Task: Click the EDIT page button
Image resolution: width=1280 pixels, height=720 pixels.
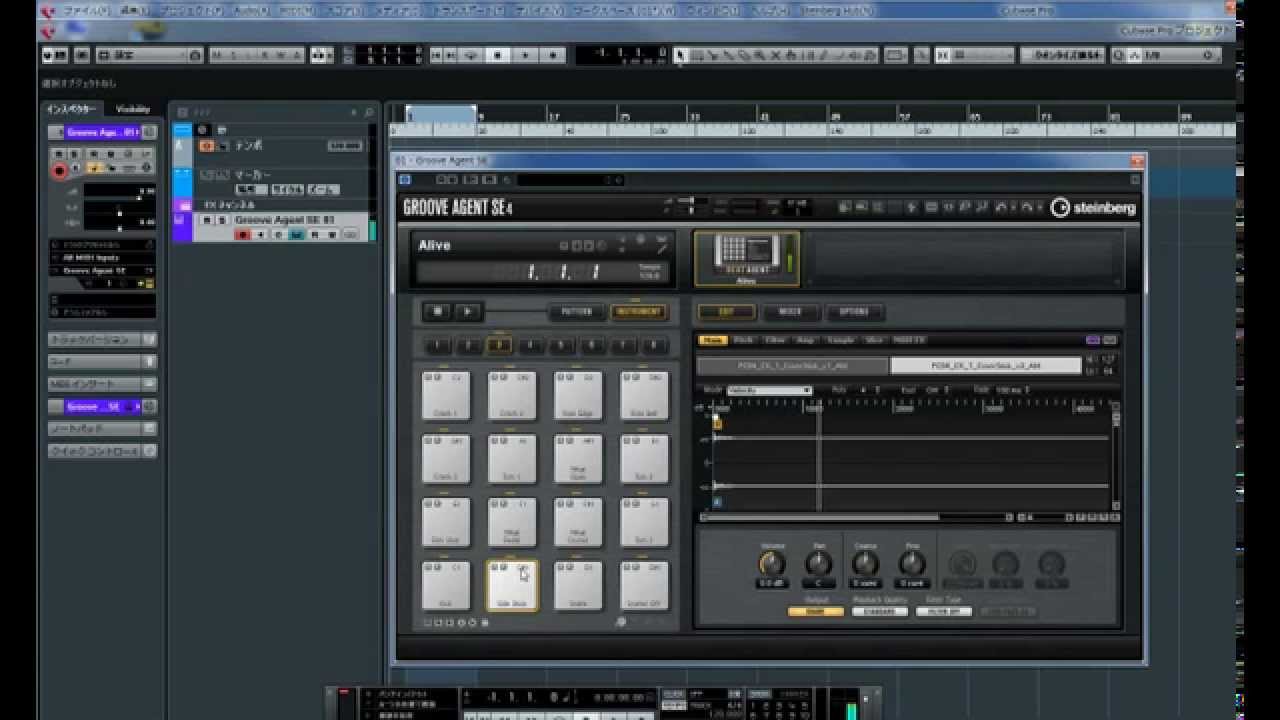Action: click(726, 312)
